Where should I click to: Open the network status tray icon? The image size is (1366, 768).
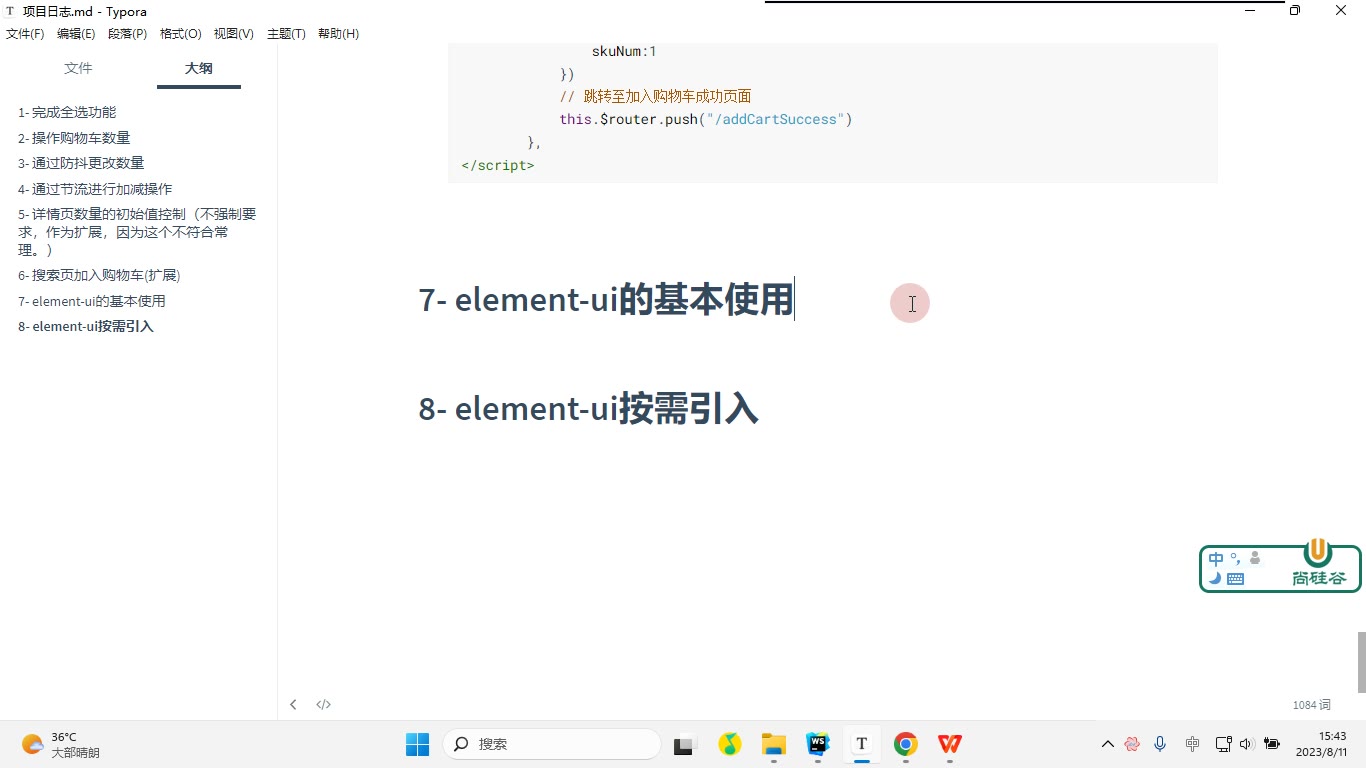pyautogui.click(x=1223, y=744)
